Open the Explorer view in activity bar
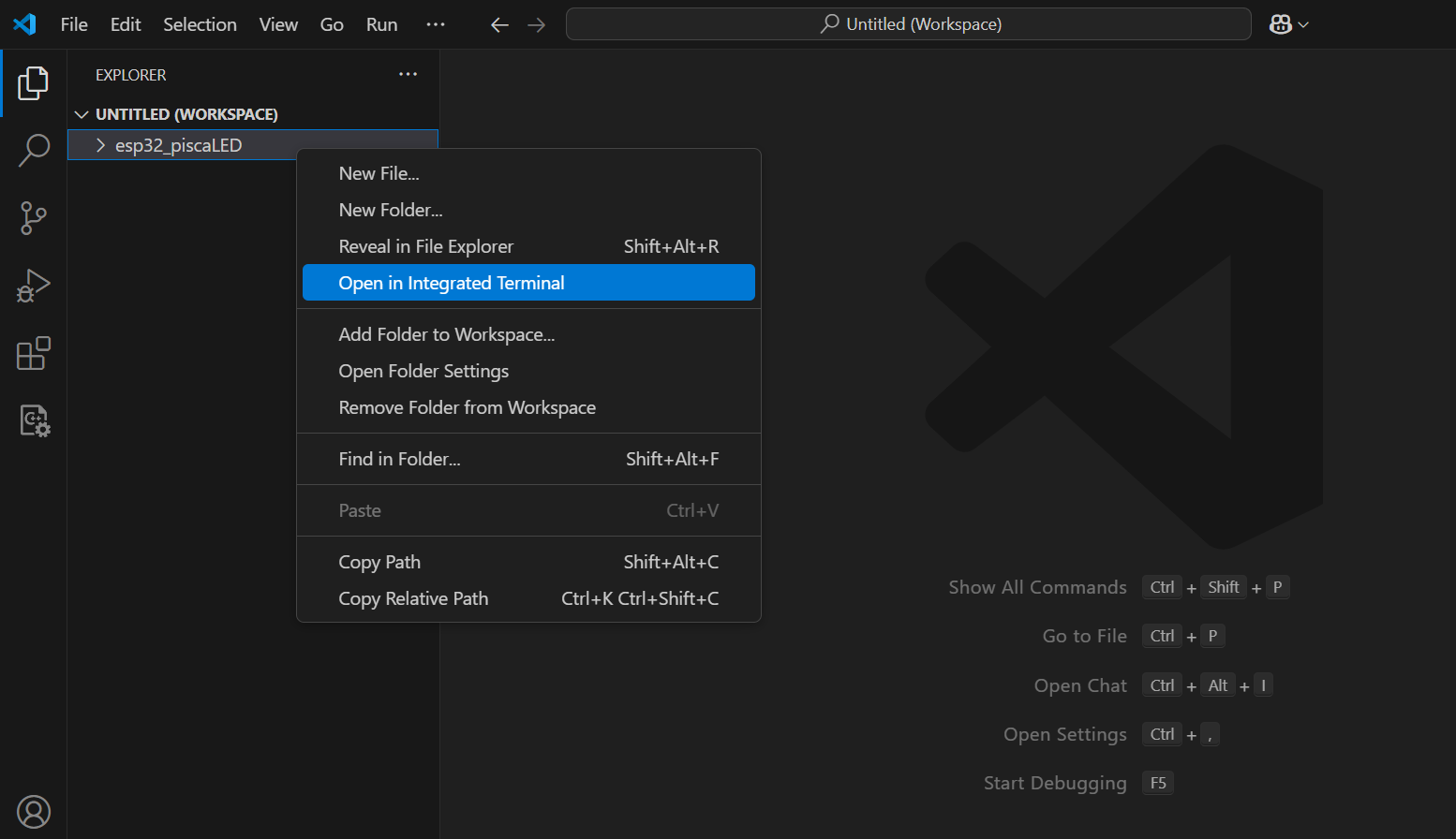Viewport: 1456px width, 839px height. pyautogui.click(x=33, y=83)
